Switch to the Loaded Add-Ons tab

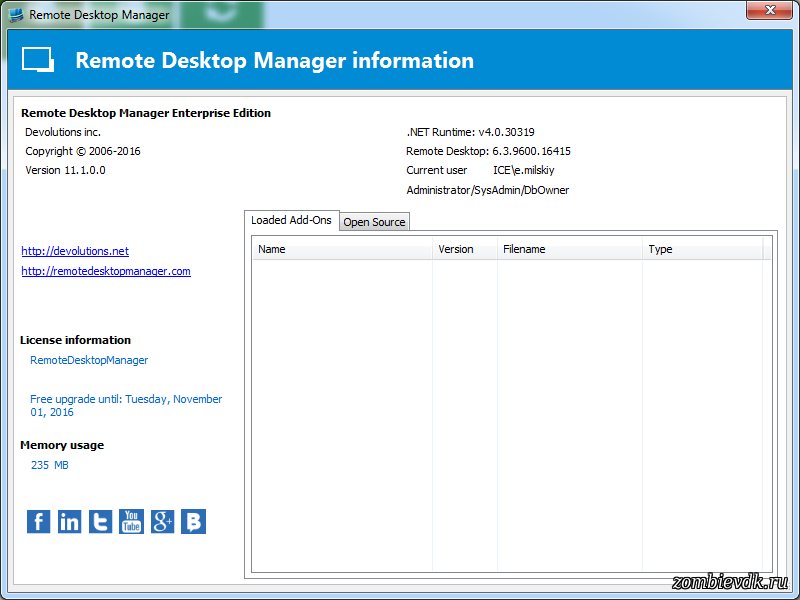pos(291,220)
